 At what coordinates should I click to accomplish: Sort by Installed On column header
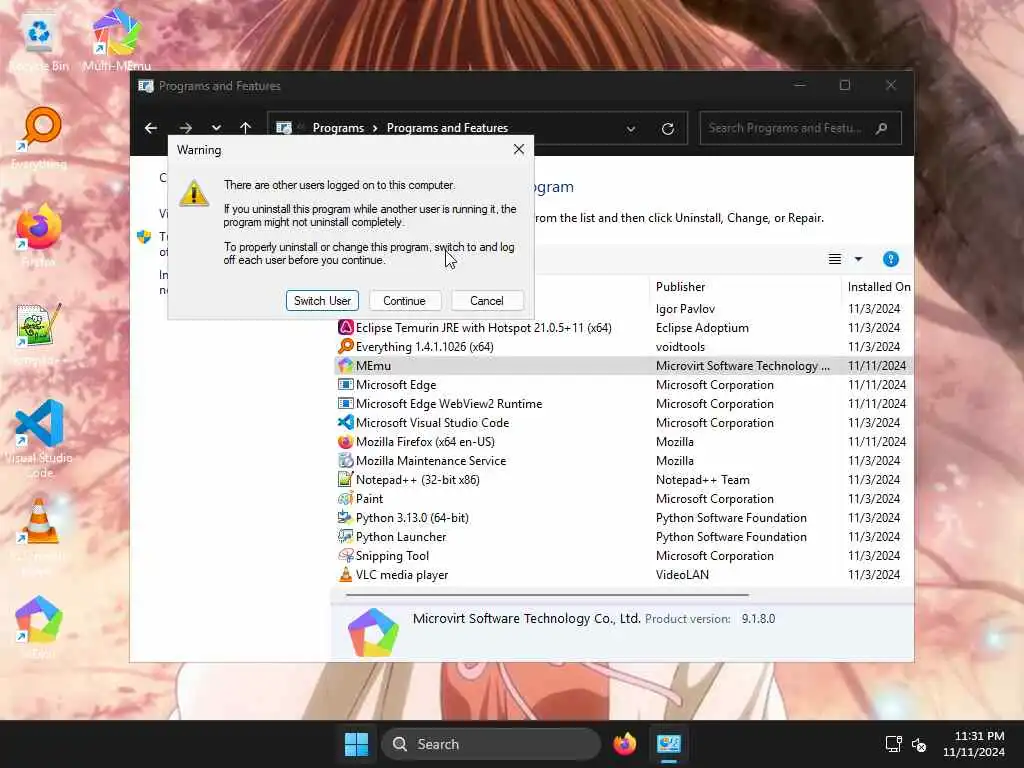click(878, 287)
